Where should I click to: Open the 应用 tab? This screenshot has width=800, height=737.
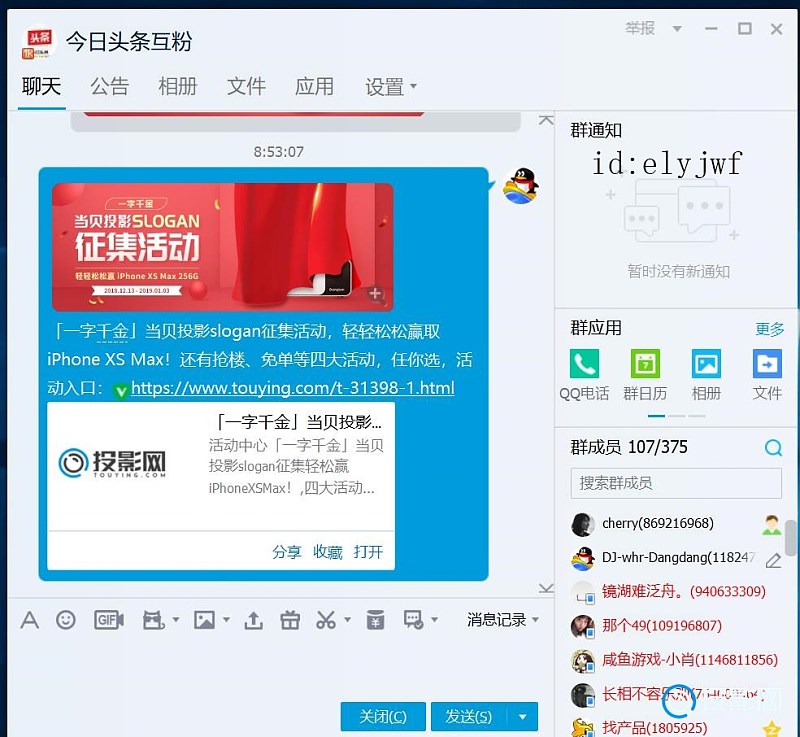[314, 86]
